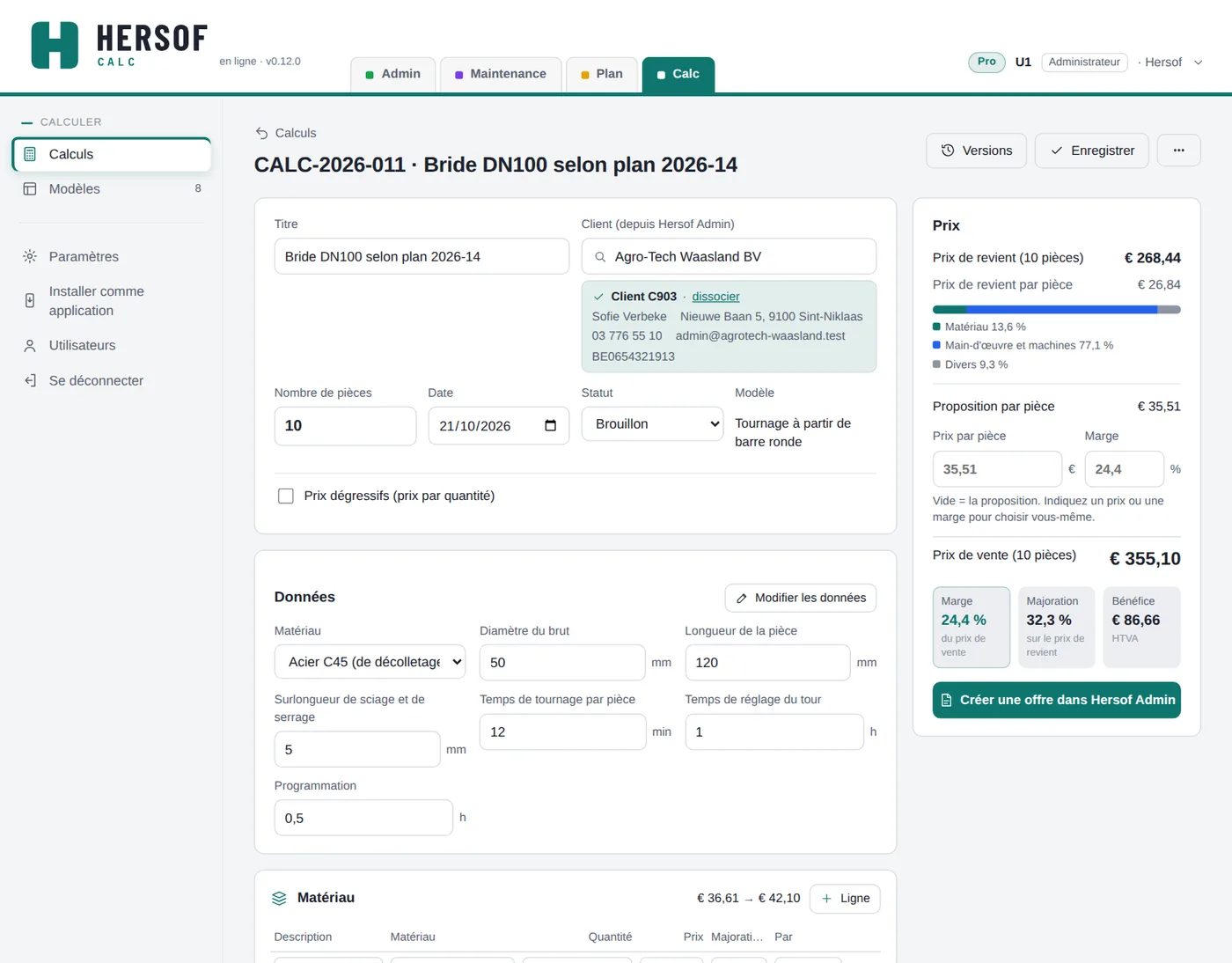Open the date picker calendar icon
Image resolution: width=1232 pixels, height=963 pixels.
[x=550, y=426]
